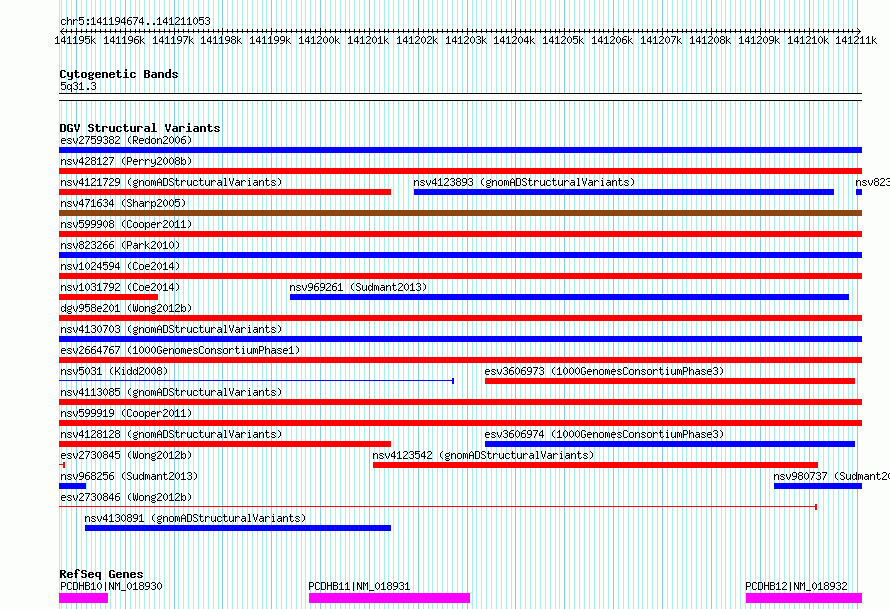Click the 141210k ruler position
The width and height of the screenshot is (890, 609).
(x=808, y=40)
